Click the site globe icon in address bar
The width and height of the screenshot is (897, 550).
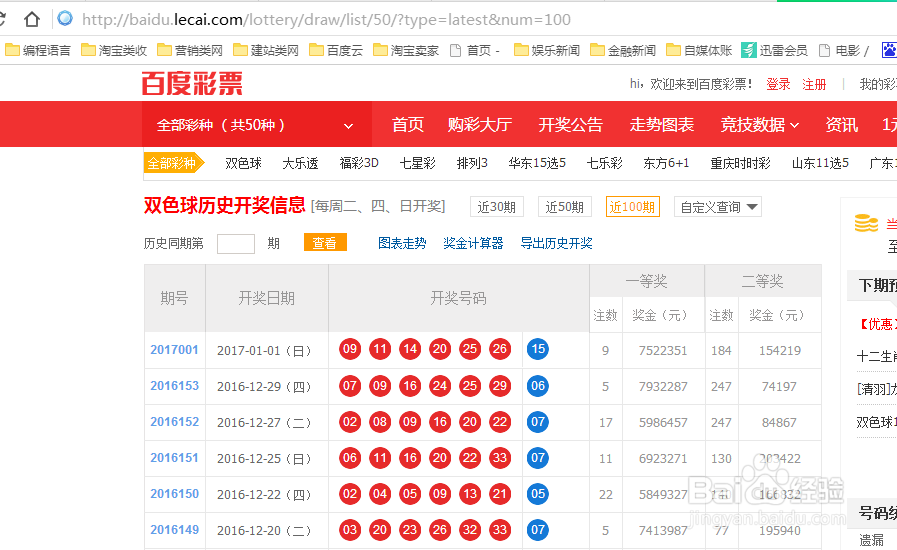[x=65, y=19]
